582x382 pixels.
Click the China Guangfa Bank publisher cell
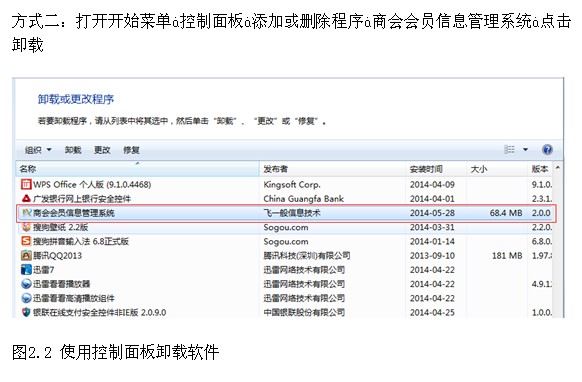pyautogui.click(x=304, y=199)
